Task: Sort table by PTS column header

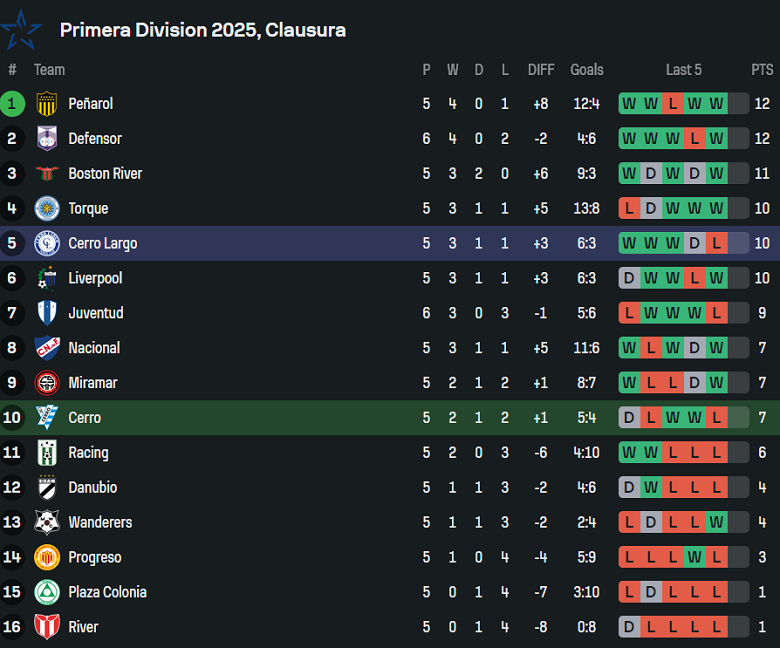Action: [x=762, y=70]
